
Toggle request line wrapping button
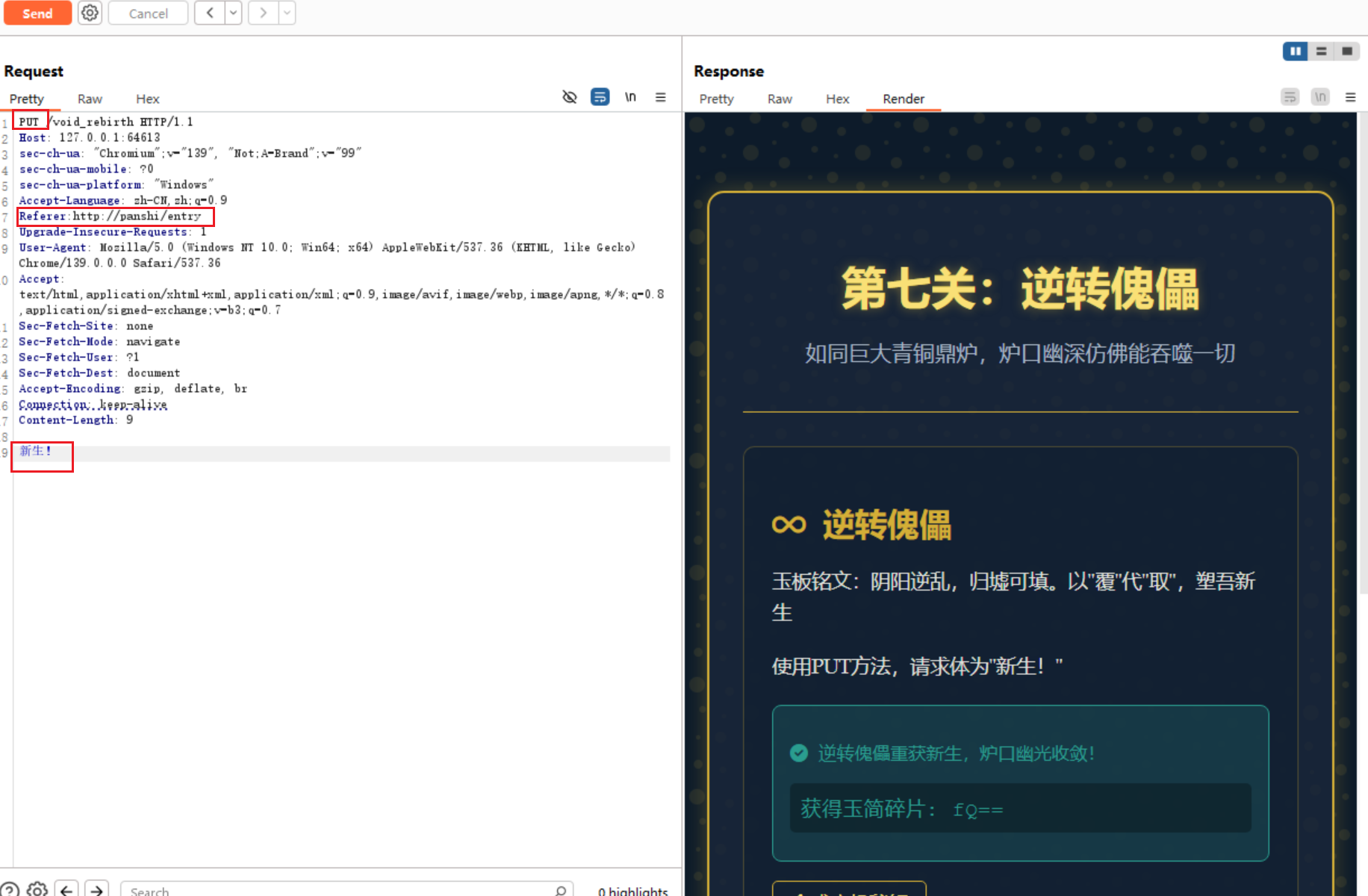(600, 97)
